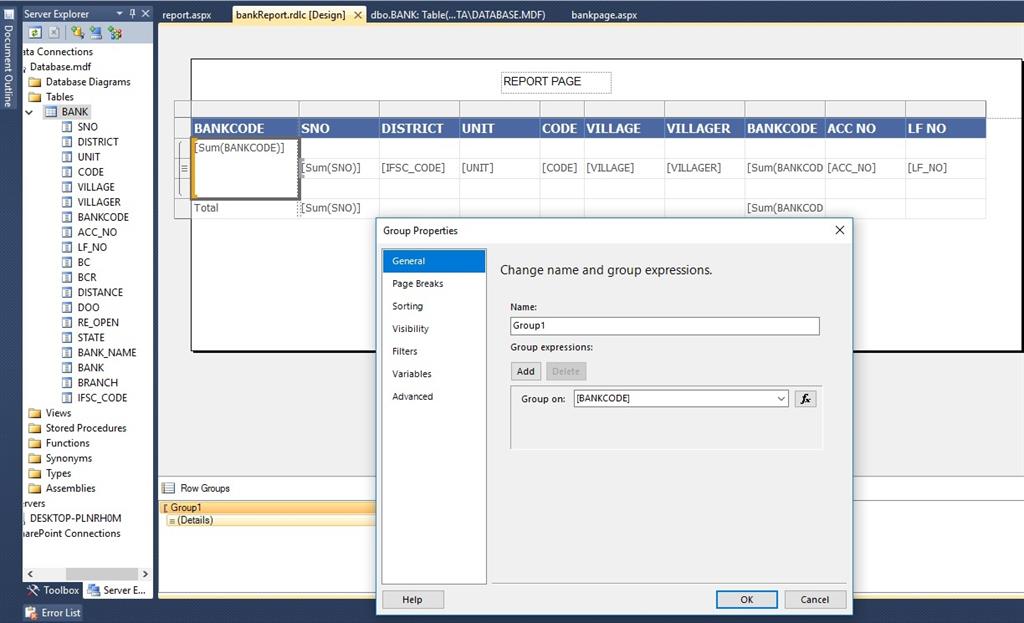
Task: Click the Connect to SharePoint/Services icon
Action: 116,33
